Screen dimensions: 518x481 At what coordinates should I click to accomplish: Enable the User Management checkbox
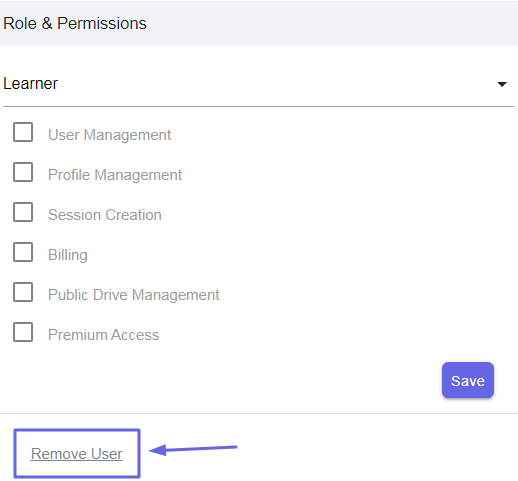[x=23, y=132]
